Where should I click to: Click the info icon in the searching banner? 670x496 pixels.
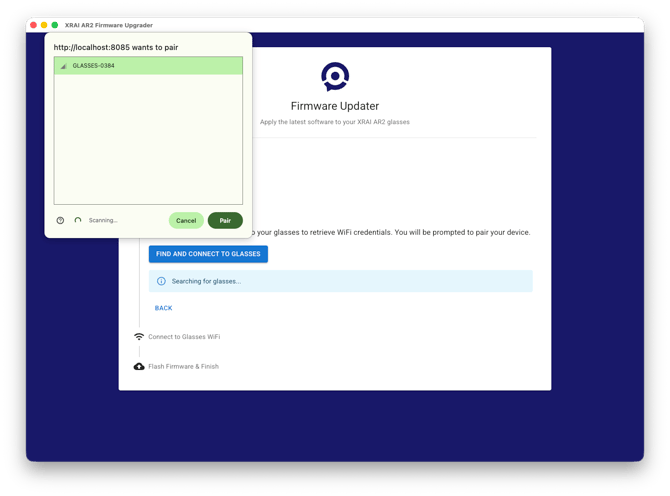(161, 281)
